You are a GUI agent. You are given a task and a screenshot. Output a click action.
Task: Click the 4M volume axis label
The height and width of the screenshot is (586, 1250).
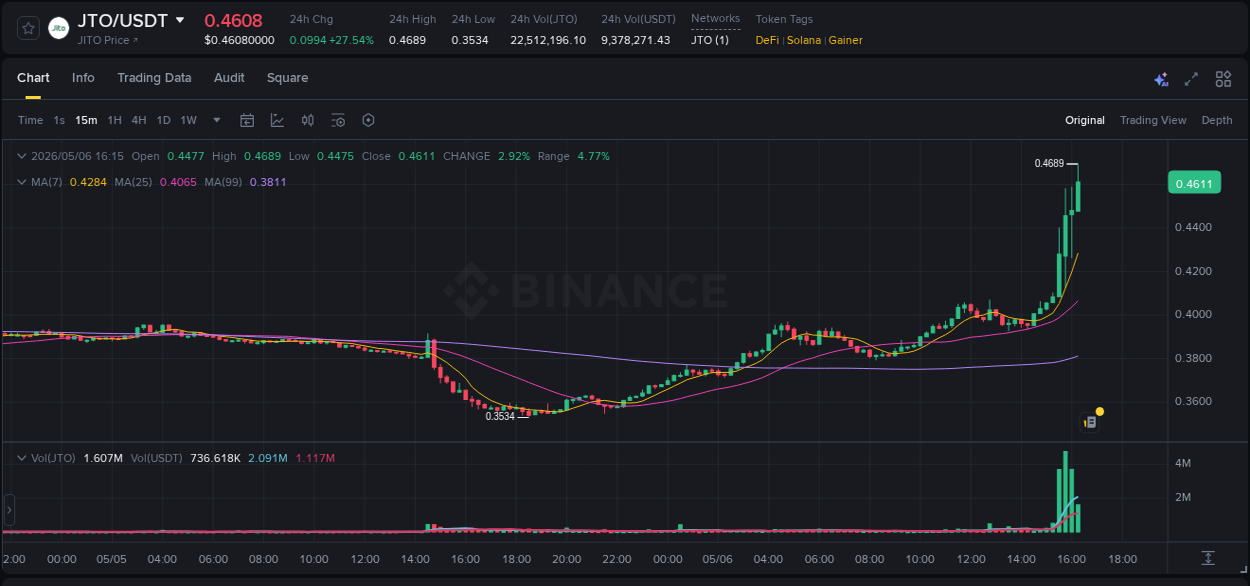pos(1183,463)
